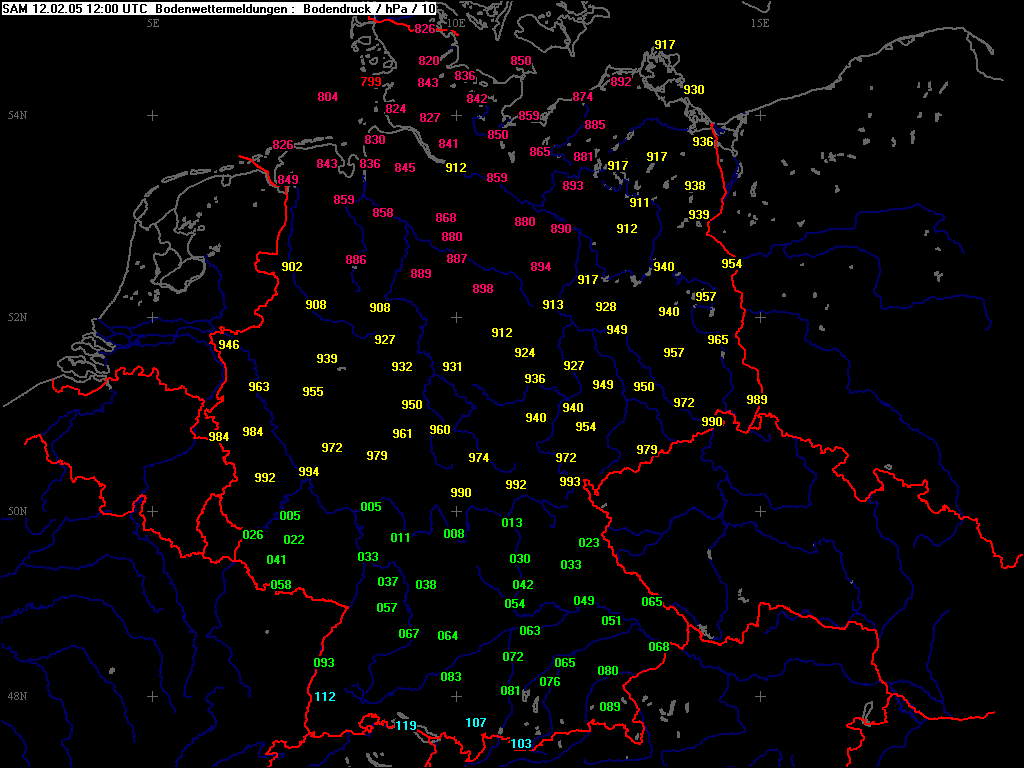Screen dimensions: 1024x768
Task: Click the yellow pressure value 994
Action: tap(309, 472)
